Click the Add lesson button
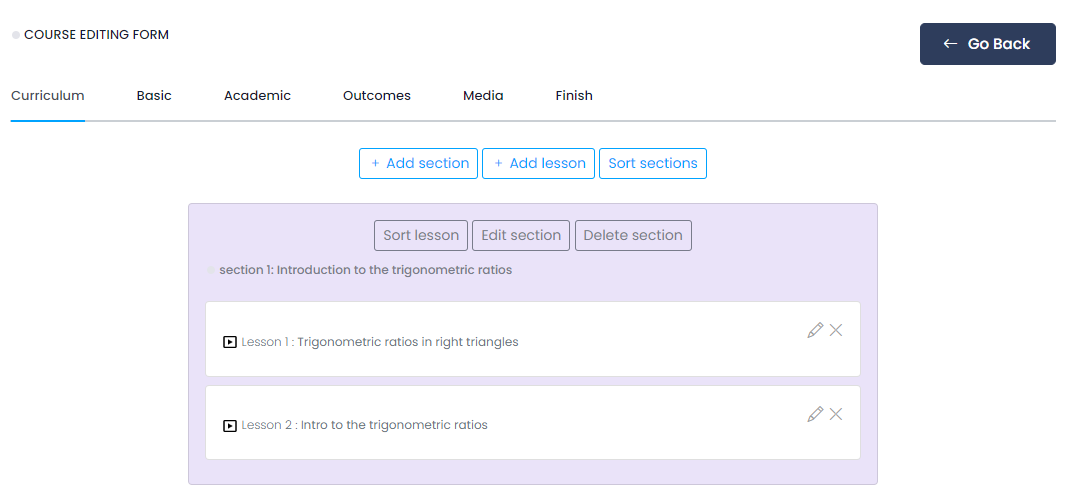Screen dimensions: 1074x491 pyautogui.click(x=539, y=164)
